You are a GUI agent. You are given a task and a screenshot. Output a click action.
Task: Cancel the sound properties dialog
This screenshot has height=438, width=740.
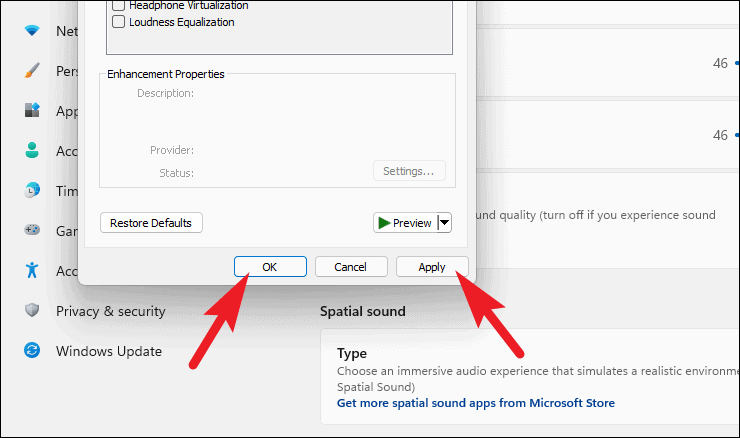tap(351, 267)
